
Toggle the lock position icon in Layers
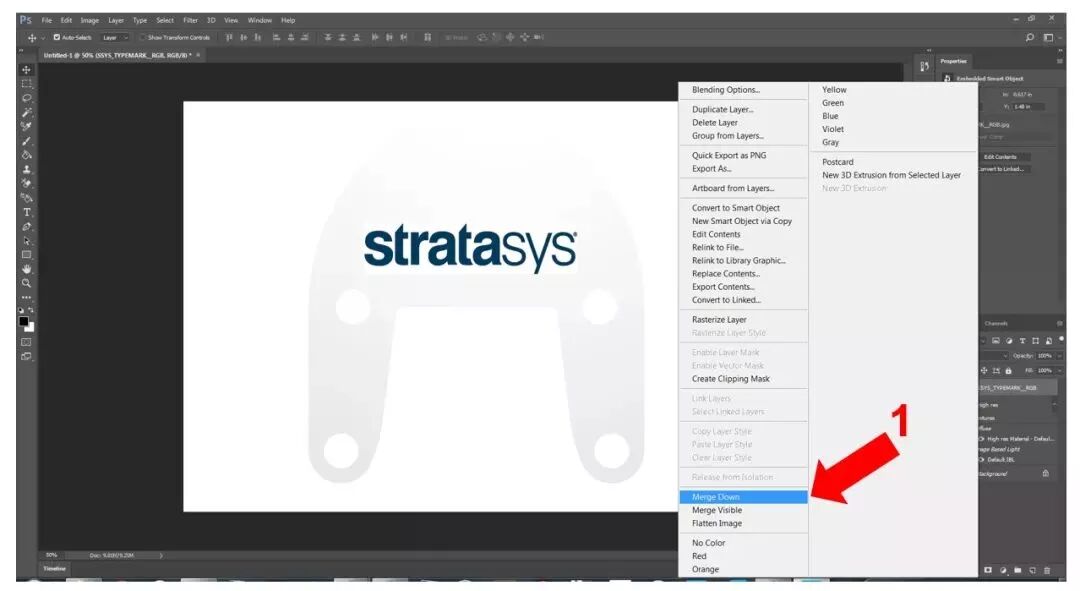pos(984,371)
